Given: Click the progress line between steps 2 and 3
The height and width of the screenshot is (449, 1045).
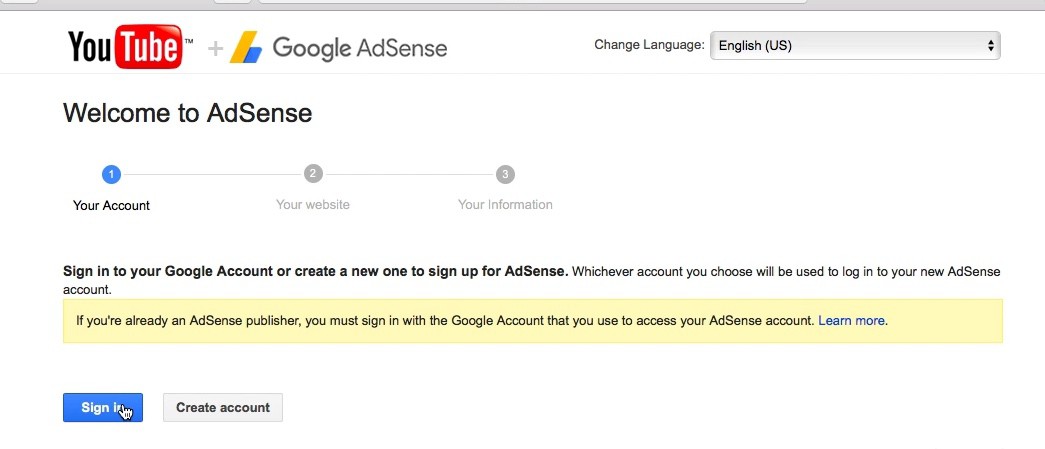Looking at the screenshot, I should 409,175.
